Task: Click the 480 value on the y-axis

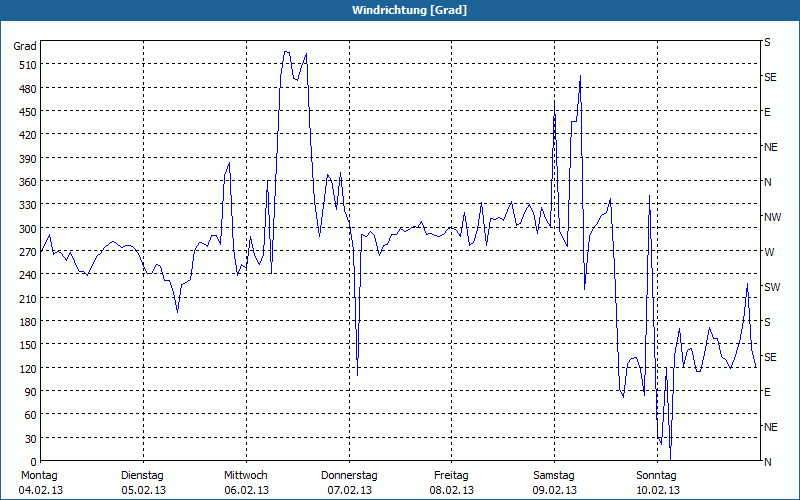Action: pos(27,89)
